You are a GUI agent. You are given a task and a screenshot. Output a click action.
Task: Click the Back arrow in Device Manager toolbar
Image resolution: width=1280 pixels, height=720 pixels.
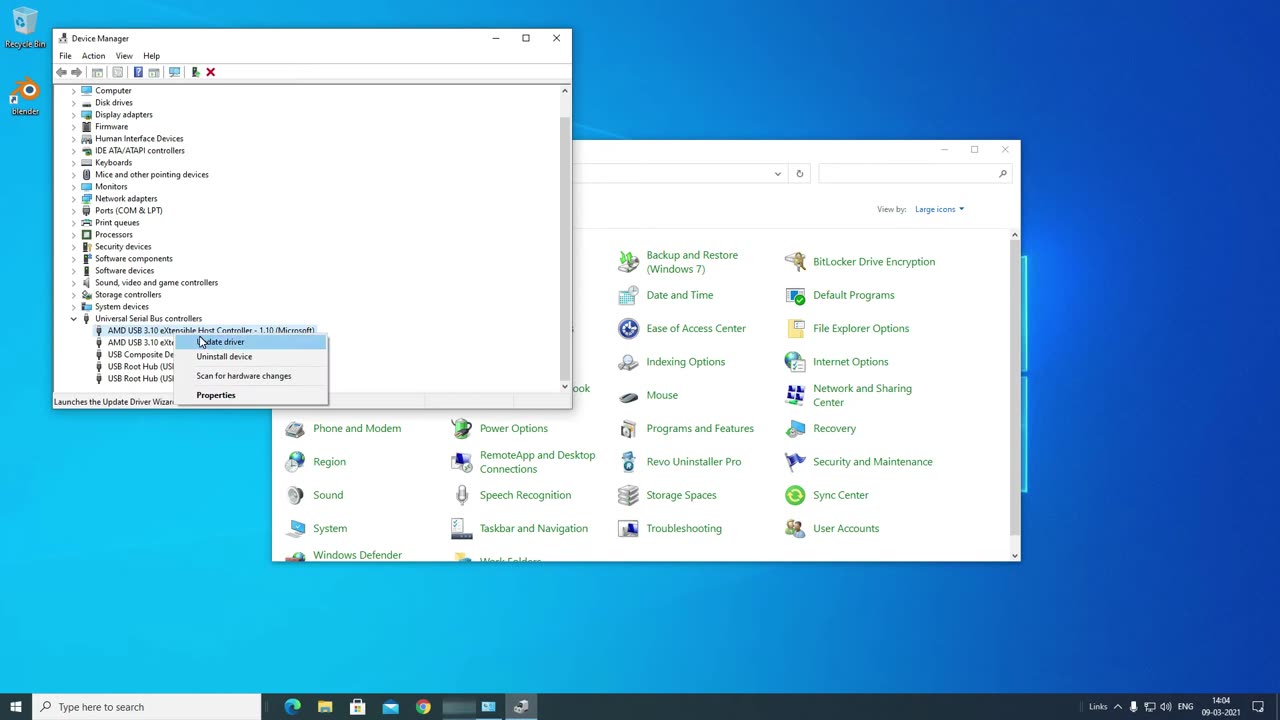[x=62, y=72]
